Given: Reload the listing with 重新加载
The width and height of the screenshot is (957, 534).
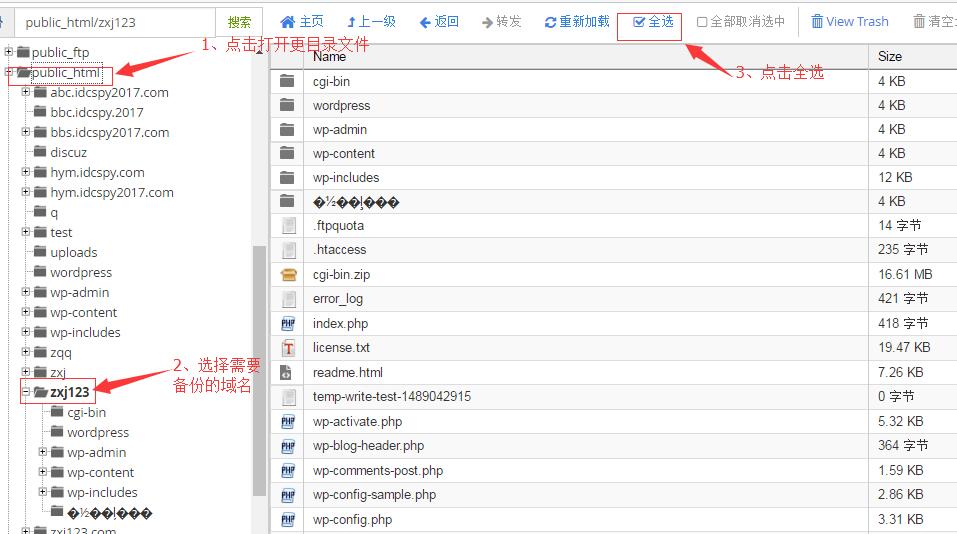Looking at the screenshot, I should click(577, 21).
